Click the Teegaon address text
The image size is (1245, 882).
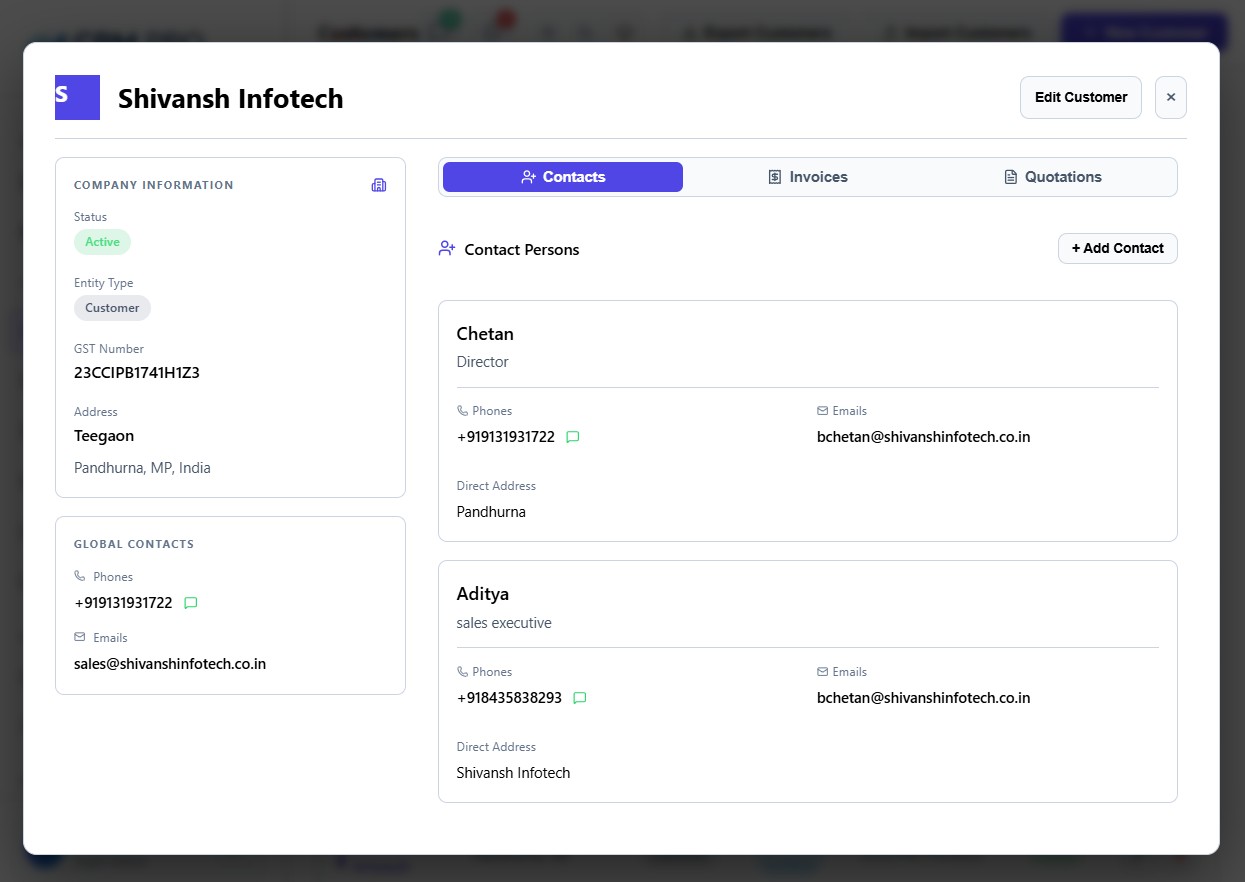point(104,436)
